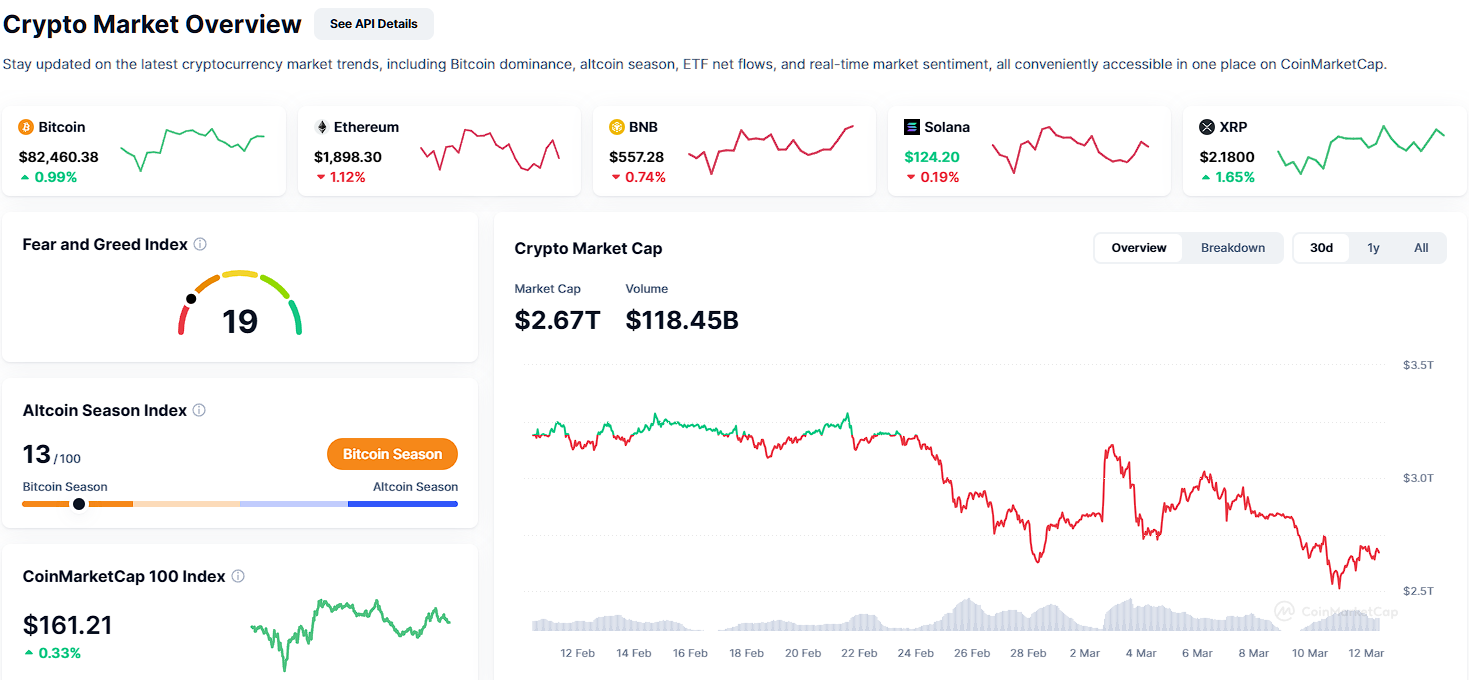
Task: Click the Solana logo icon
Action: tap(912, 127)
